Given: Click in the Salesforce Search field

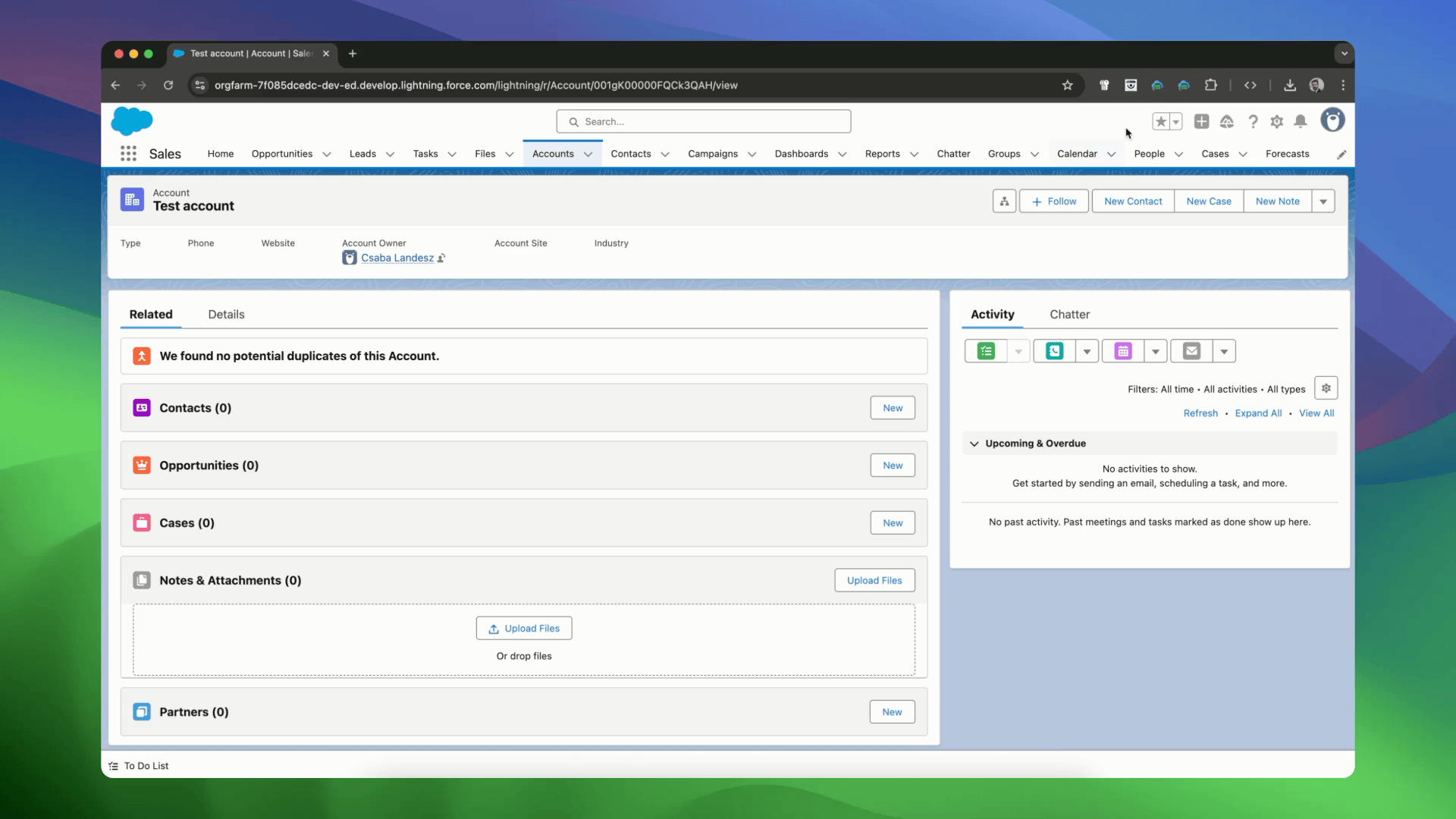Looking at the screenshot, I should click(704, 121).
